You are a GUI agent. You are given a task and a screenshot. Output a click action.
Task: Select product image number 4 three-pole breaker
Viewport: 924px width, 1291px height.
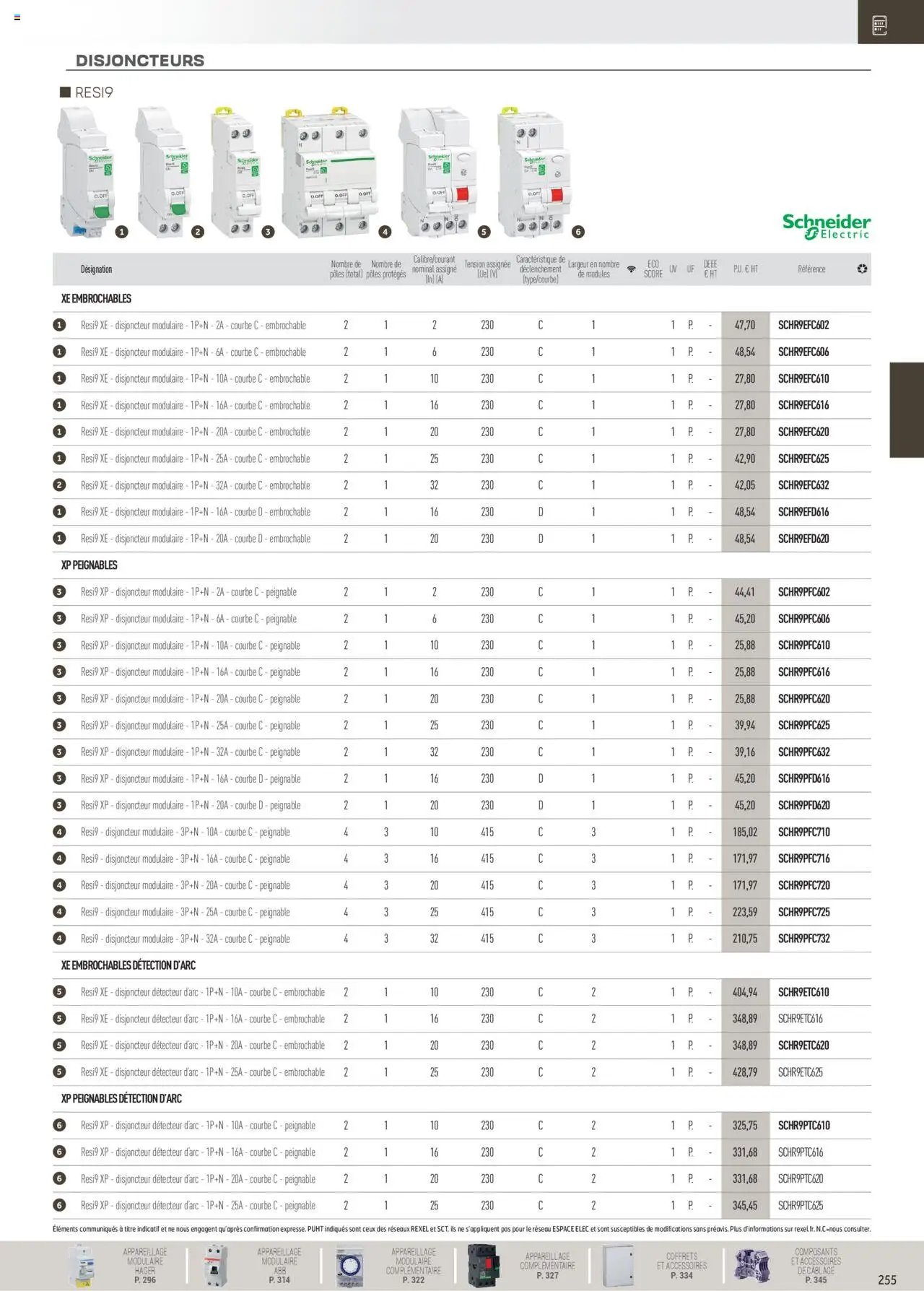click(x=330, y=173)
